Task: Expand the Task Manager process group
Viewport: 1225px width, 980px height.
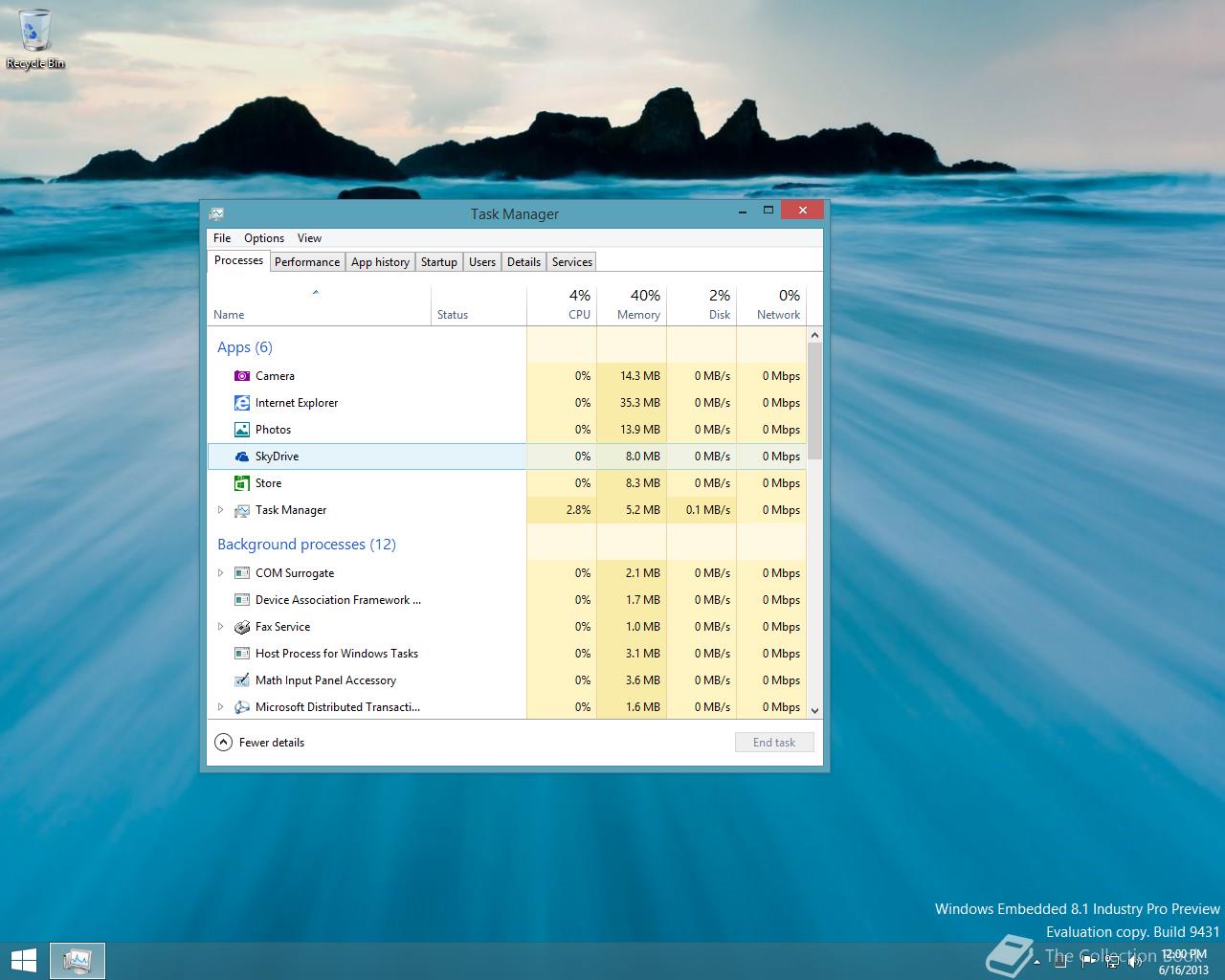Action: [220, 510]
